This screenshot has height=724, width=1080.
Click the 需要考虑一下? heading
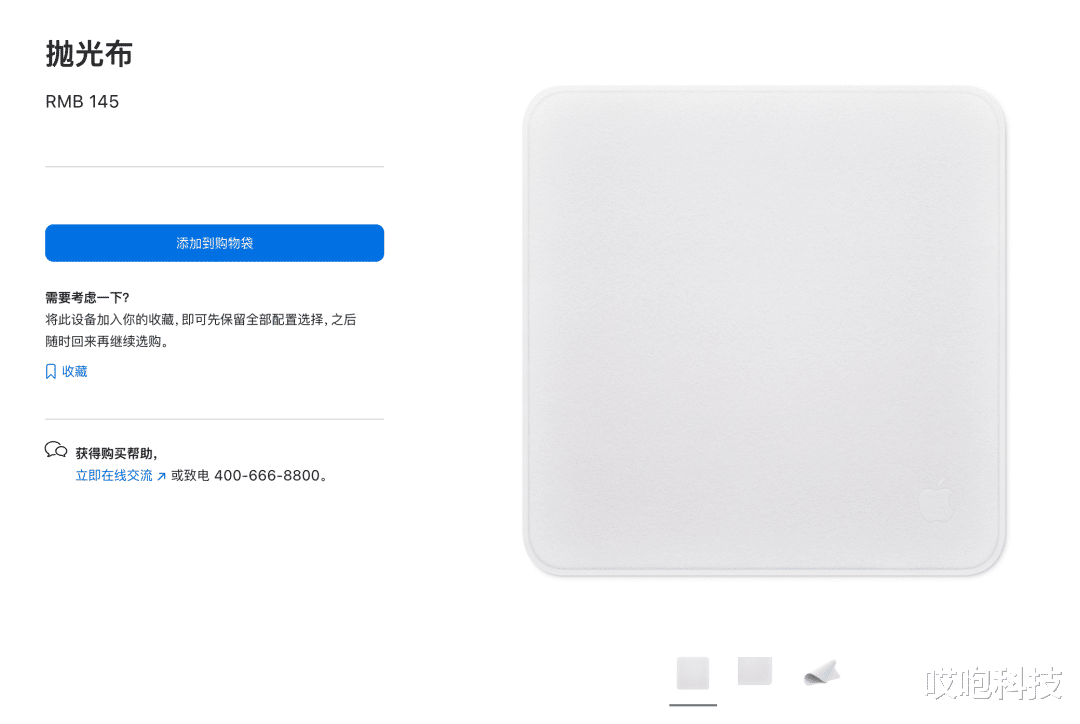point(87,298)
